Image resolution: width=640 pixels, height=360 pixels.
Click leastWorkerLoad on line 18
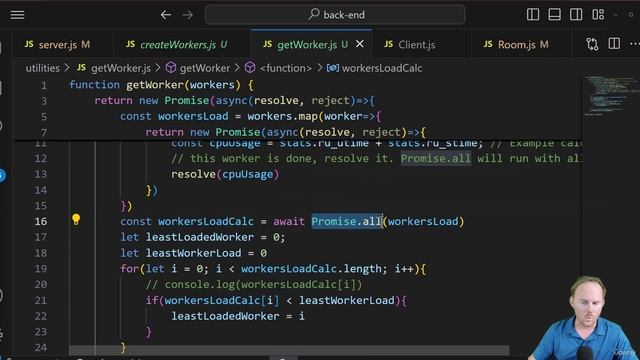click(x=193, y=253)
